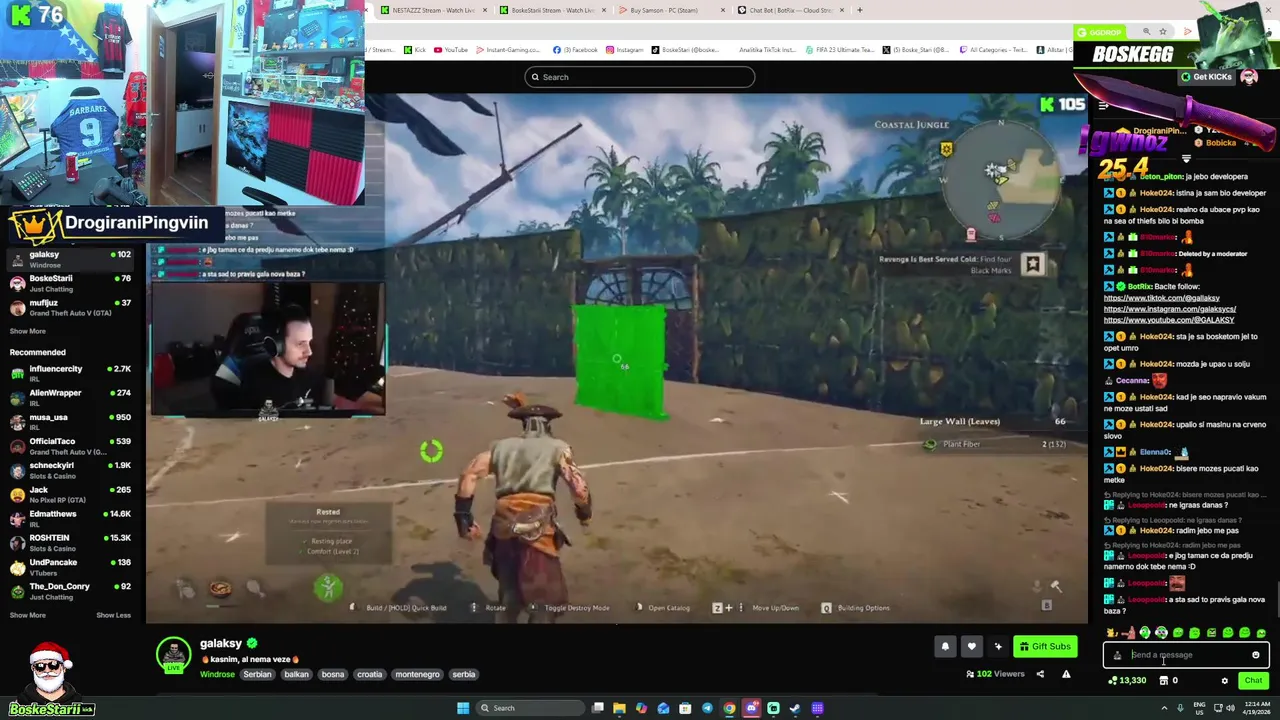
Task: Click the montenegro stream tag
Action: pos(418,674)
